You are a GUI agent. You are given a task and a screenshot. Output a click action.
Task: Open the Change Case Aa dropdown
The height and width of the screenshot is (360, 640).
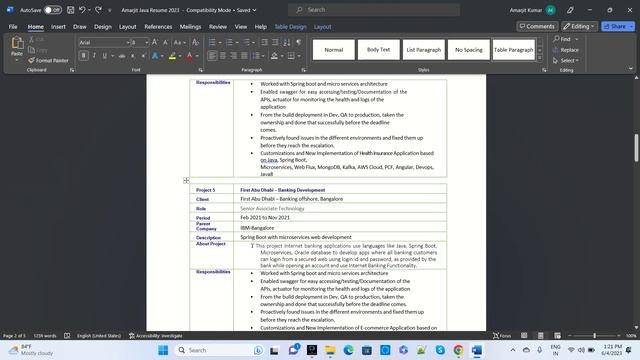coord(180,42)
